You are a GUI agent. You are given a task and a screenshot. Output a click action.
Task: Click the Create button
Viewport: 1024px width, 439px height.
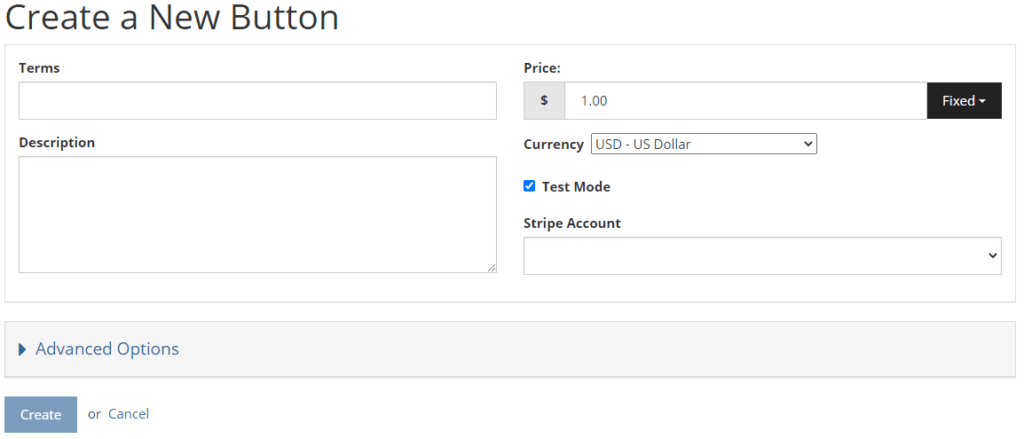click(x=40, y=414)
